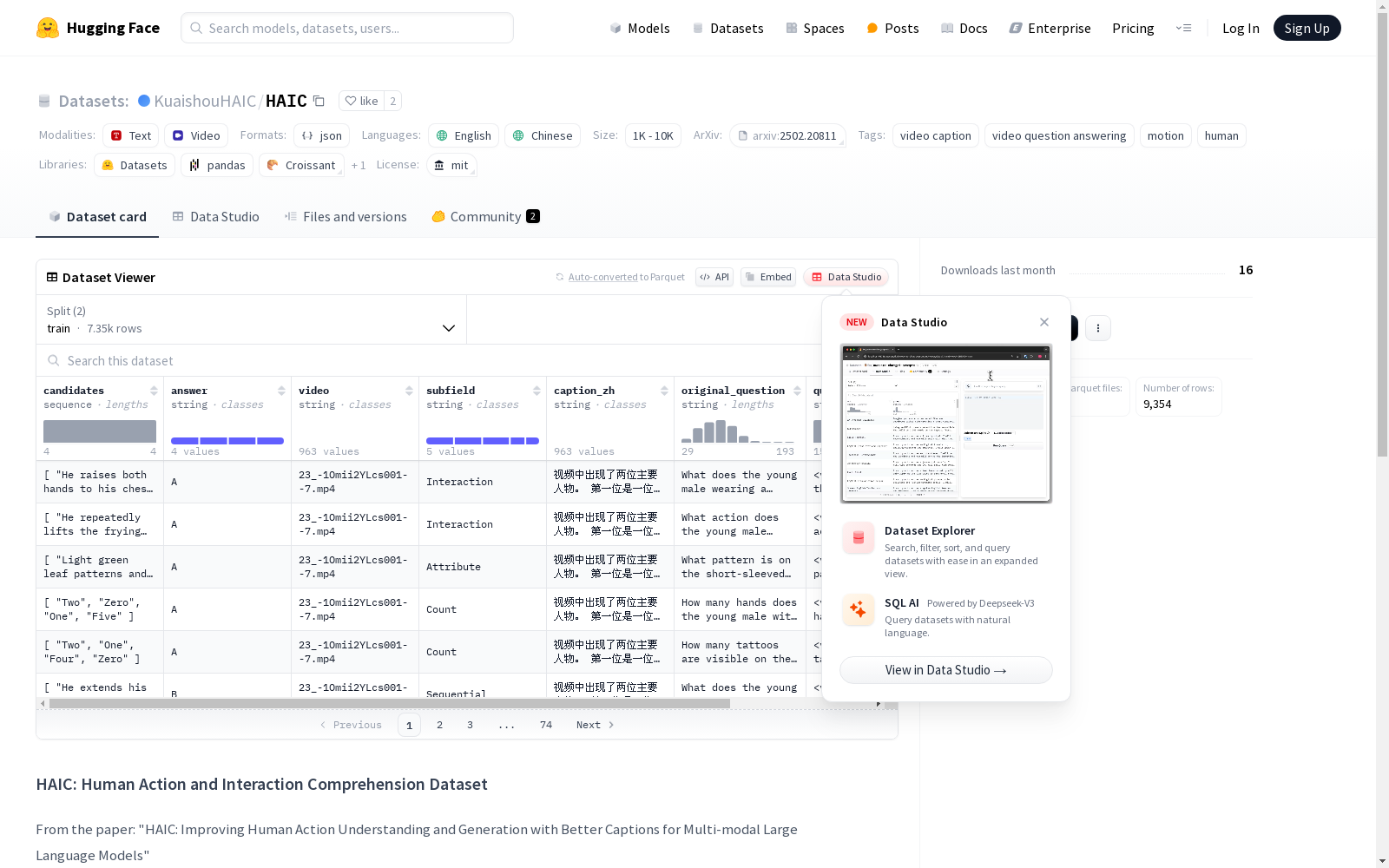Open the Croissant library tag
The width and height of the screenshot is (1389, 868).
click(x=301, y=165)
